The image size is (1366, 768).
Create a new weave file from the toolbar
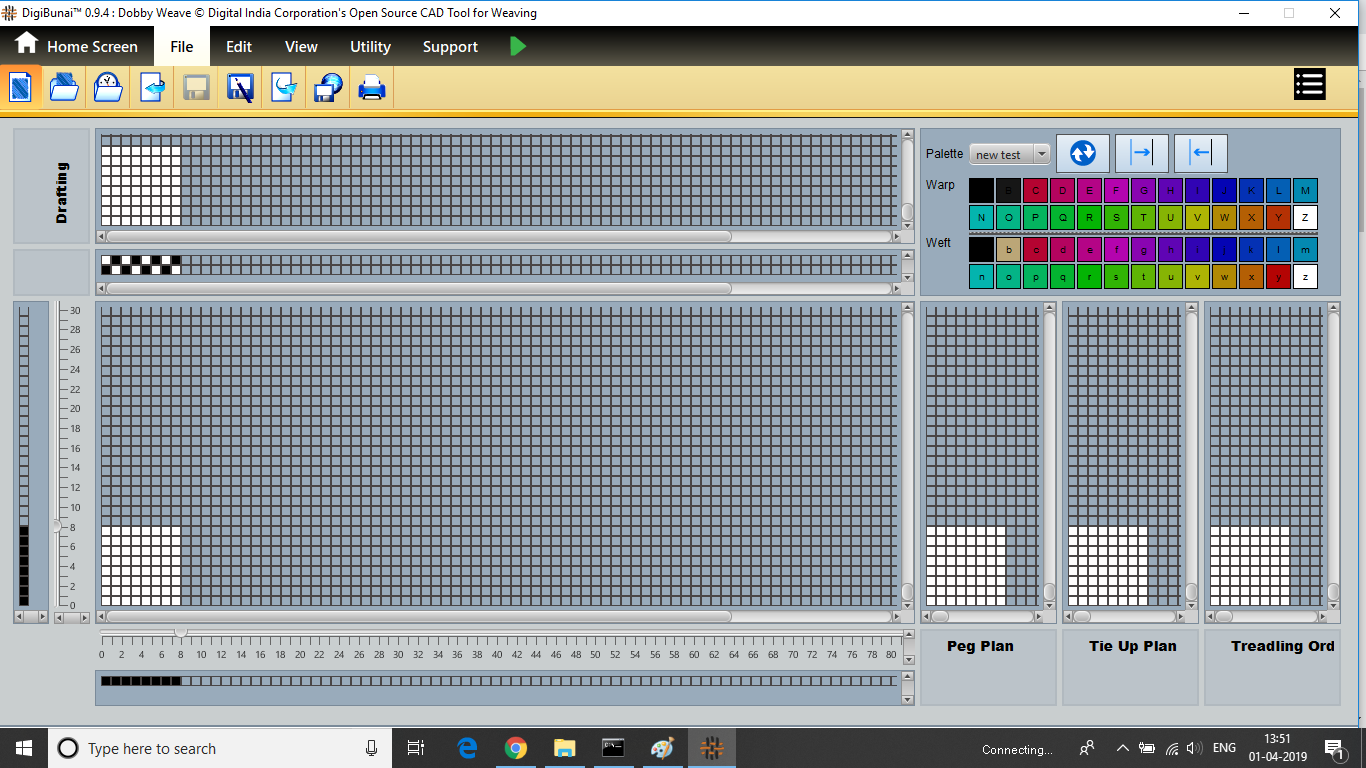(x=20, y=88)
